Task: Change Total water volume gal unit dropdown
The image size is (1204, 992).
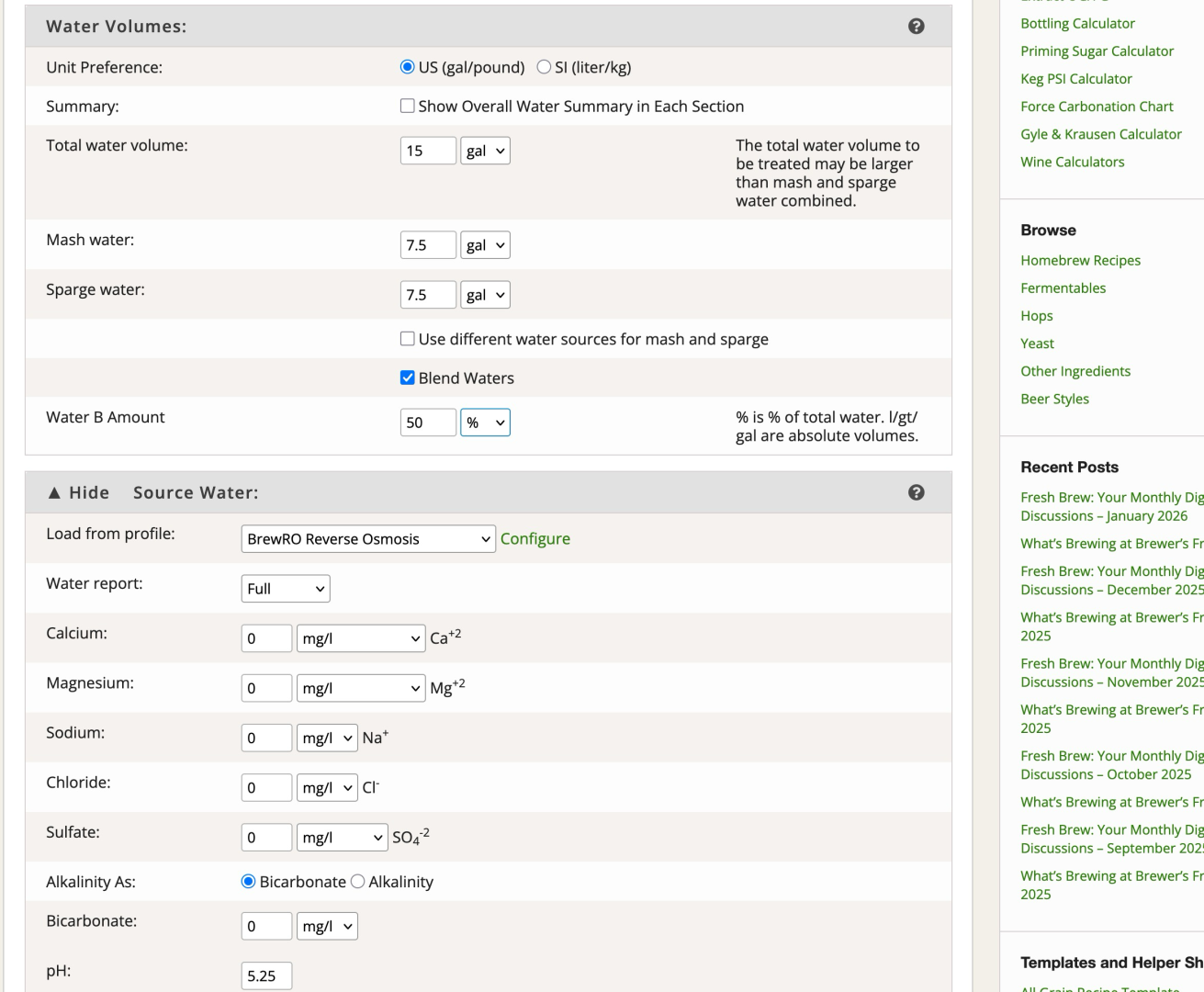Action: [x=485, y=151]
